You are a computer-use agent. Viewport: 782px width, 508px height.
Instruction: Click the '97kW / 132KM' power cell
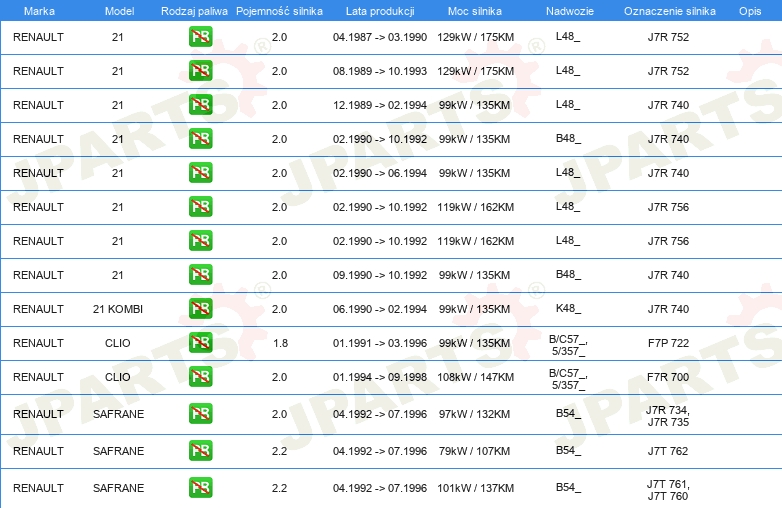click(x=474, y=414)
